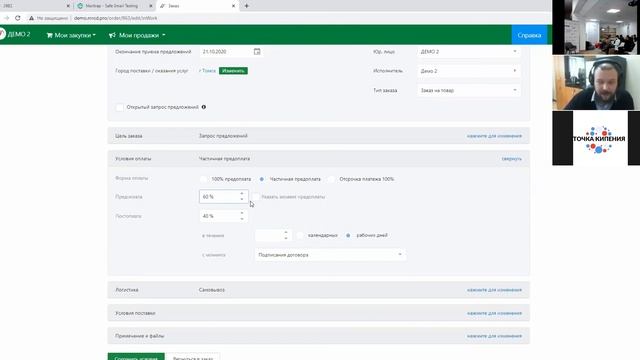Decrease the 60 % prepayment with its down arrow
The height and width of the screenshot is (360, 640).
click(x=242, y=199)
